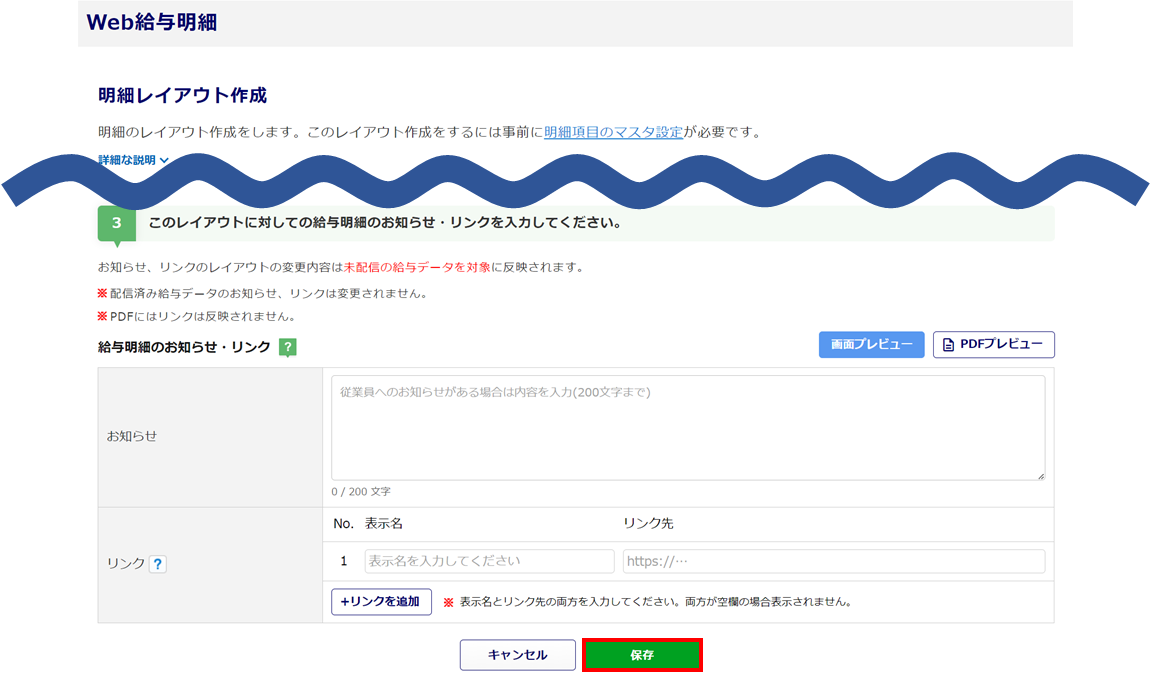This screenshot has width=1150, height=680.
Task: Open the blue help icon next to リンク
Action: coord(158,564)
